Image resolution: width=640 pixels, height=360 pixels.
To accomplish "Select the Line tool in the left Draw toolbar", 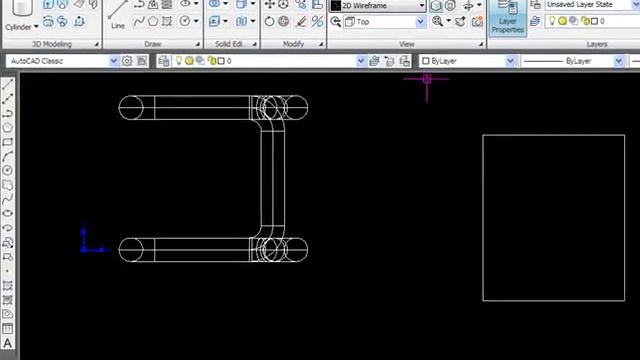I will [x=8, y=84].
